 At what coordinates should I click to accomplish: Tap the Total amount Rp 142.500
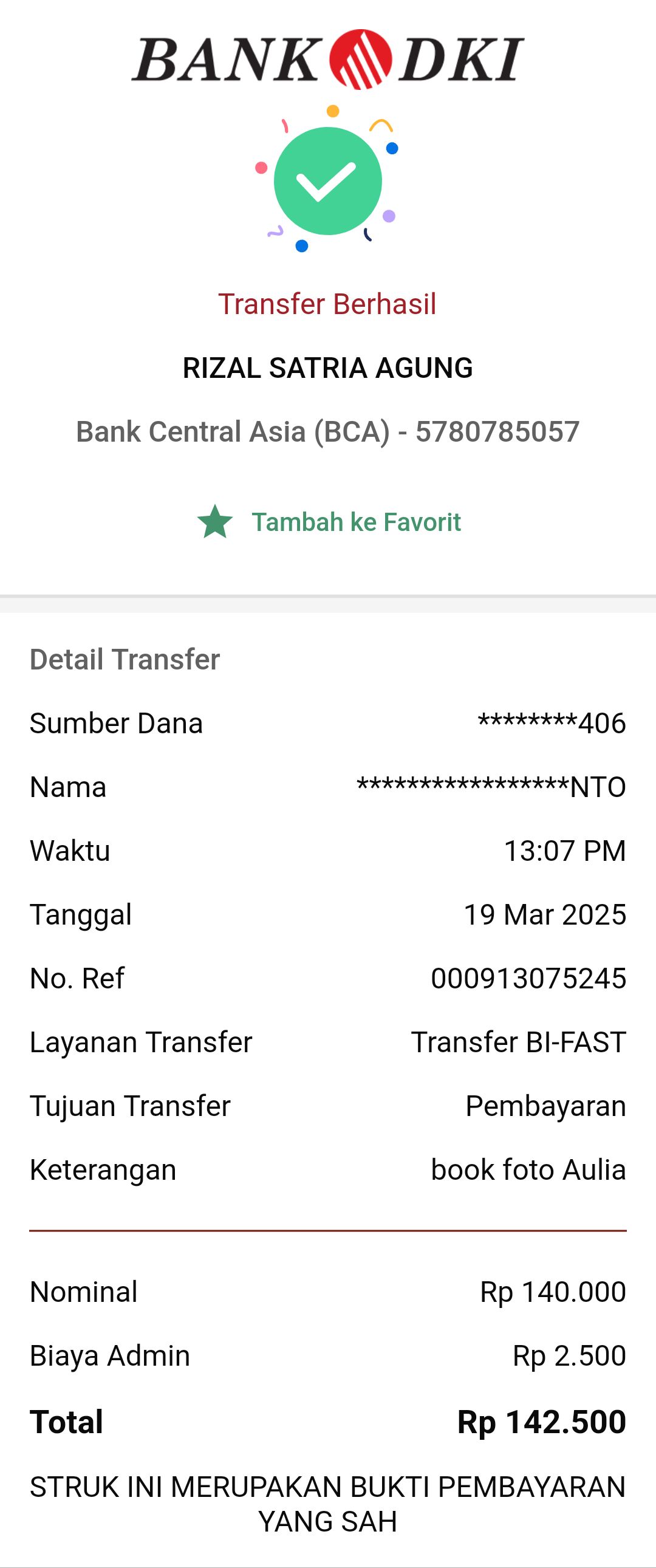(541, 1422)
